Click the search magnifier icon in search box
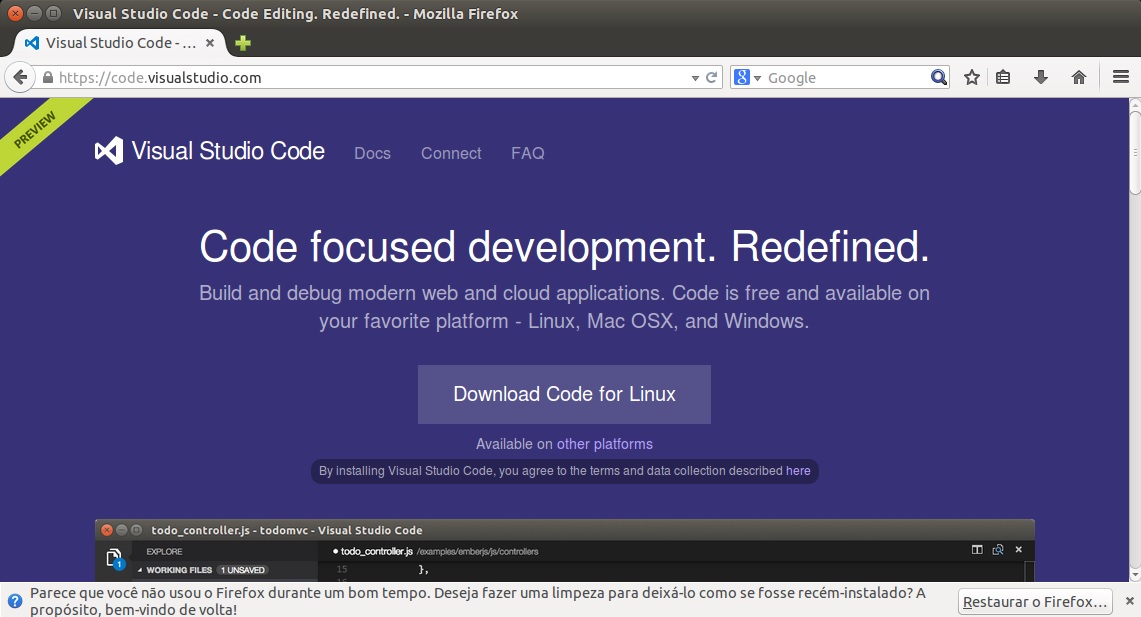 coord(938,78)
